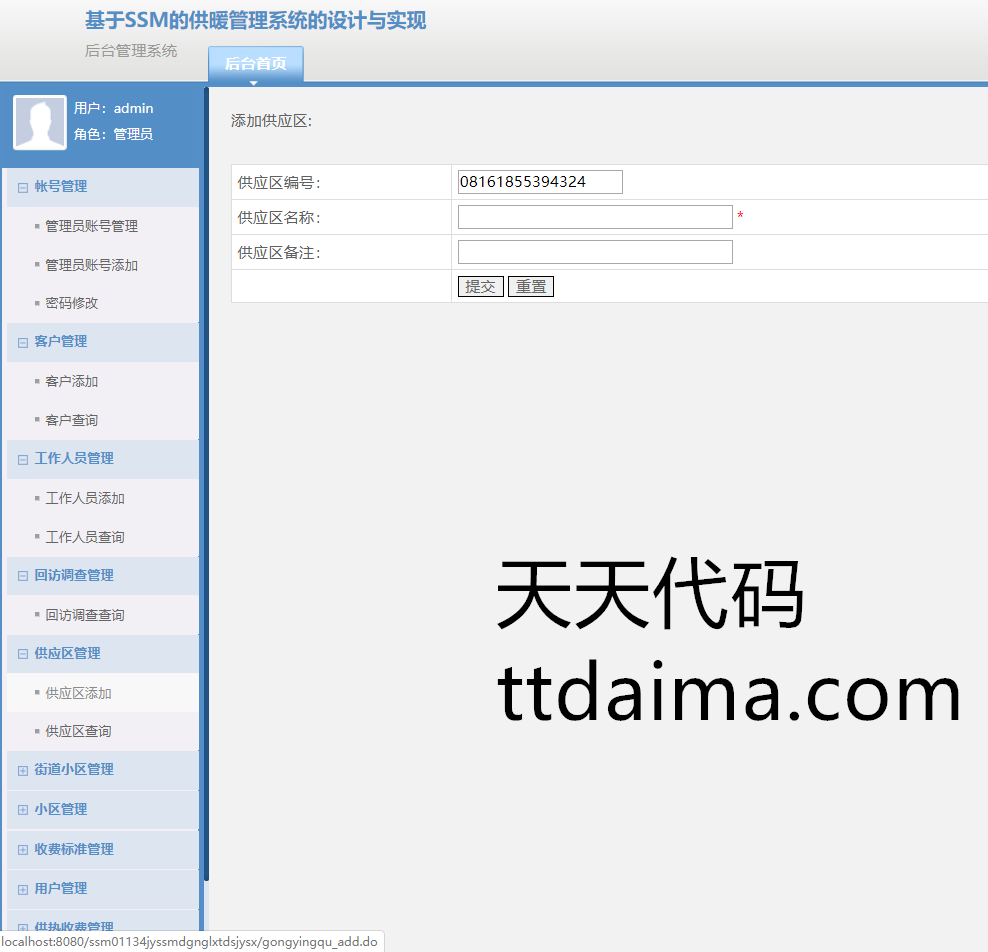Viewport: 988px width, 952px height.
Task: Focus the 供应区名称 text field
Action: [x=595, y=217]
